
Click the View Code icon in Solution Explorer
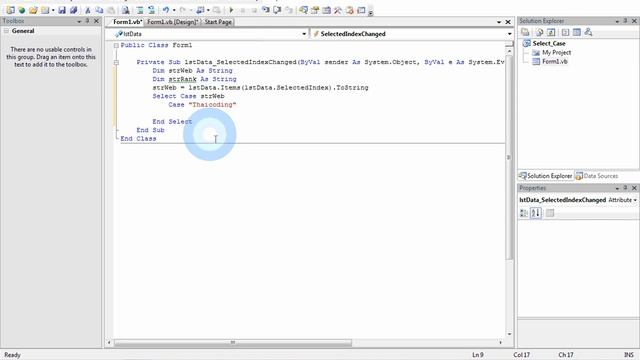click(565, 32)
